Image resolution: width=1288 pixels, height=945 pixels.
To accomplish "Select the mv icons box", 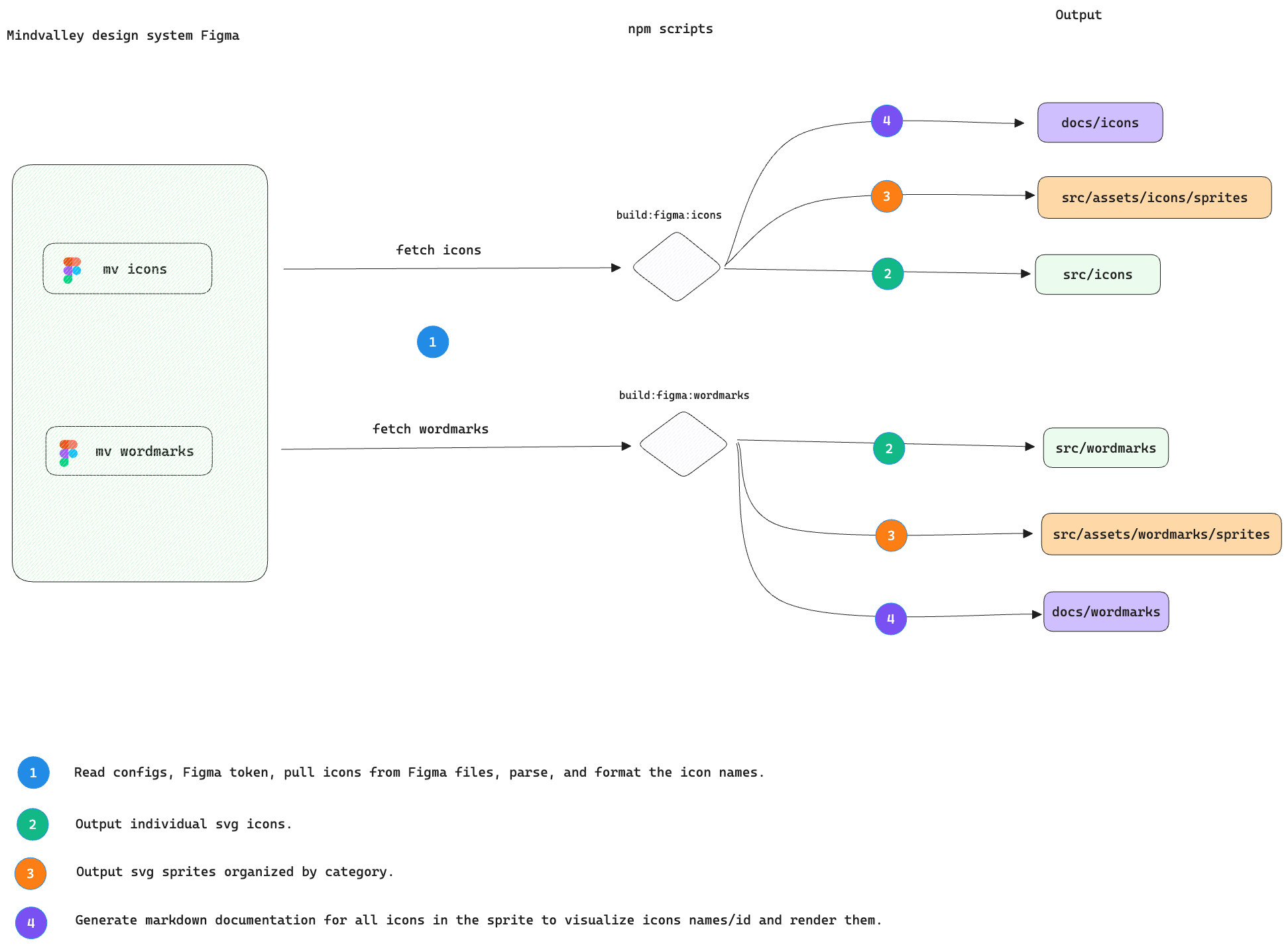I will coord(127,268).
